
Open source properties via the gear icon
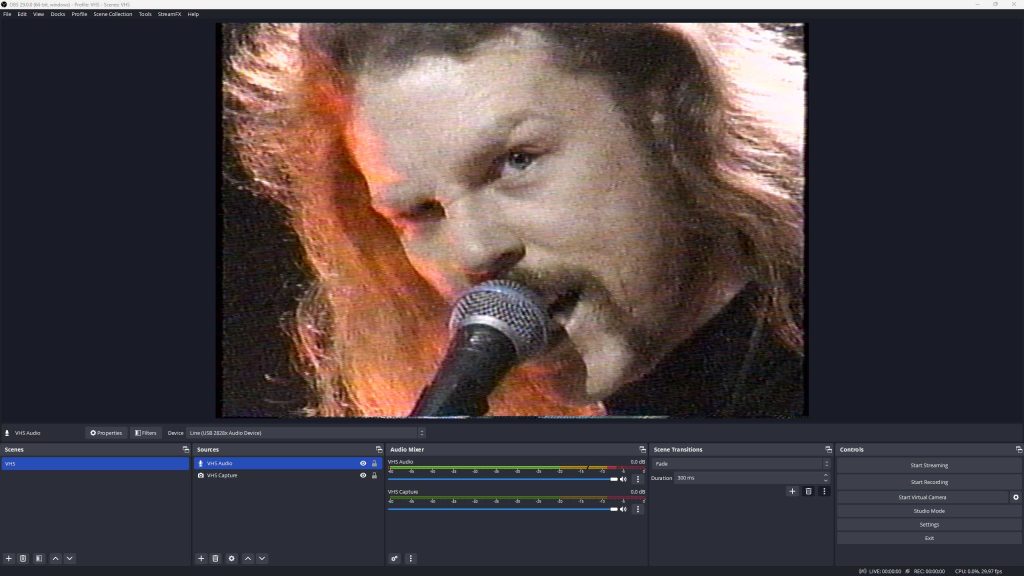pyautogui.click(x=232, y=558)
